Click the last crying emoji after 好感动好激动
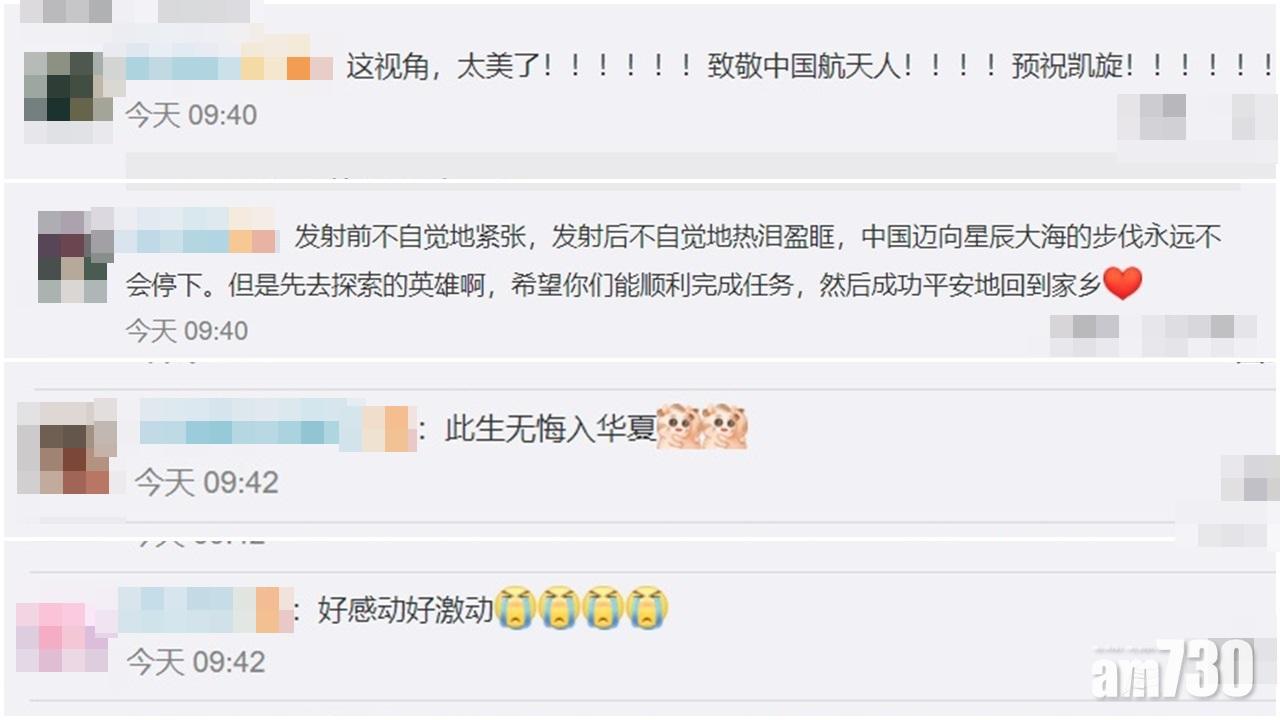 (646, 606)
